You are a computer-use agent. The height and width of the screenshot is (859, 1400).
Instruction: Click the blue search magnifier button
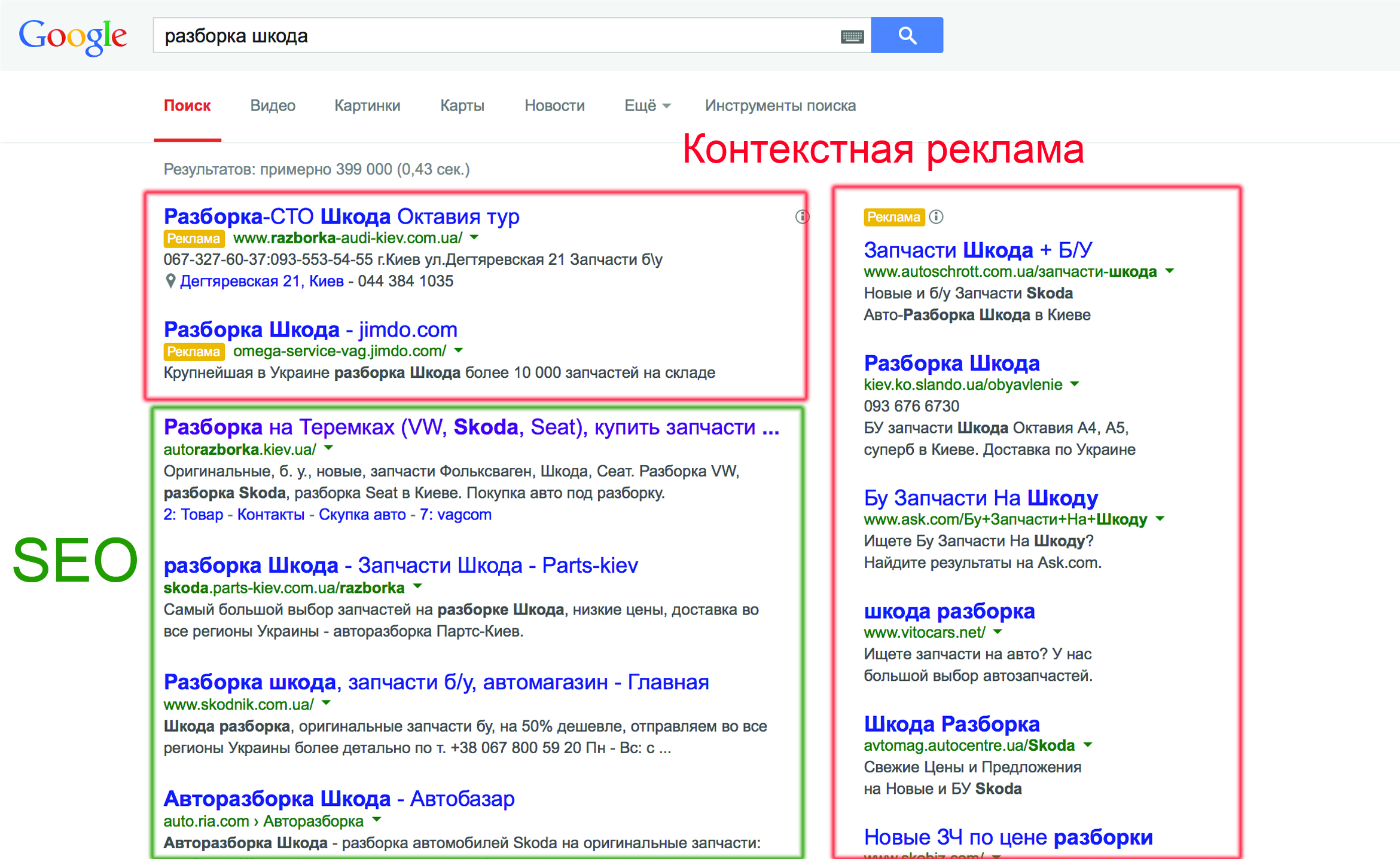pyautogui.click(x=907, y=35)
